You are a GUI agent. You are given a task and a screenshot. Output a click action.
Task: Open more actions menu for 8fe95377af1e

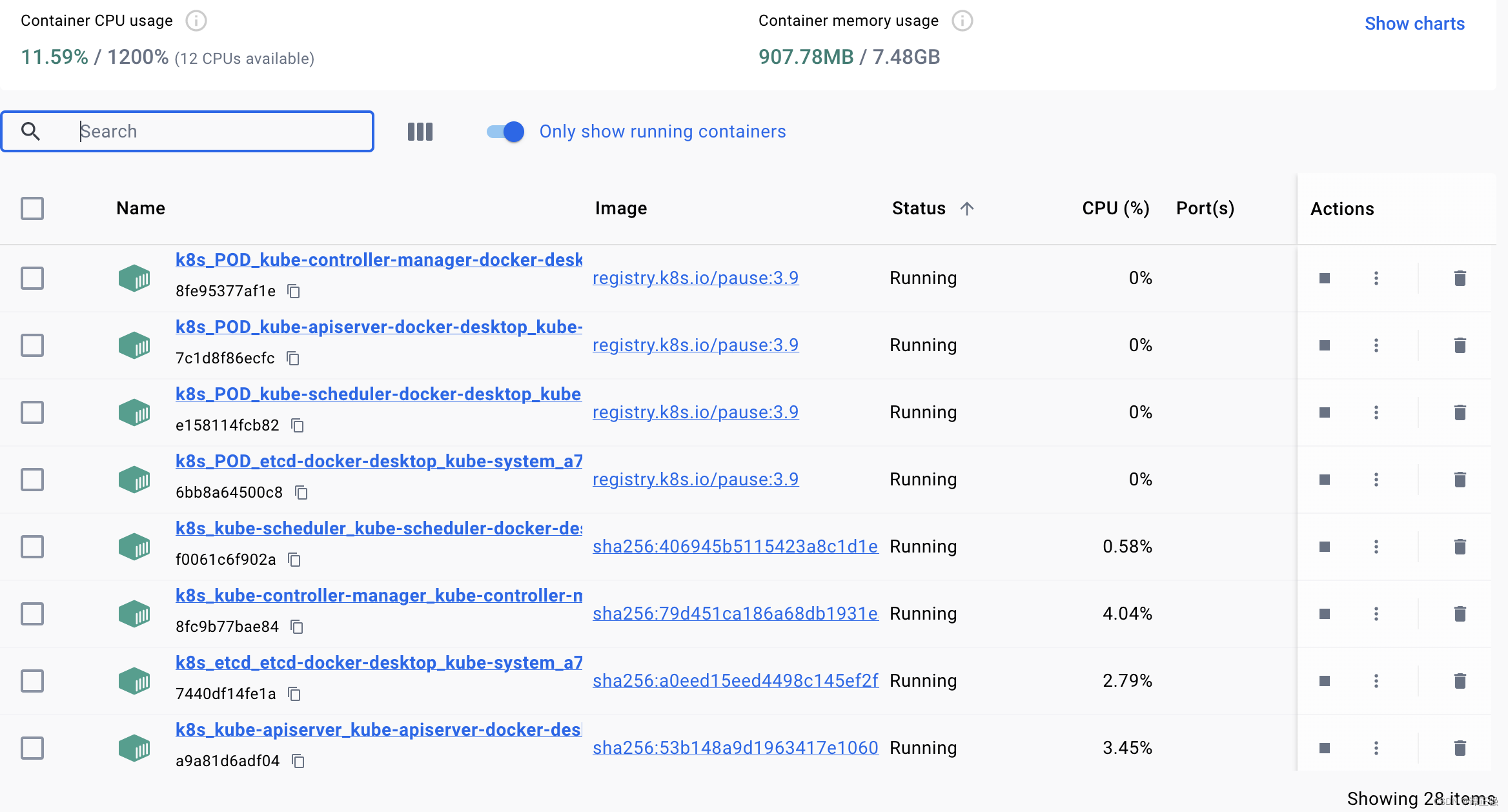tap(1376, 278)
